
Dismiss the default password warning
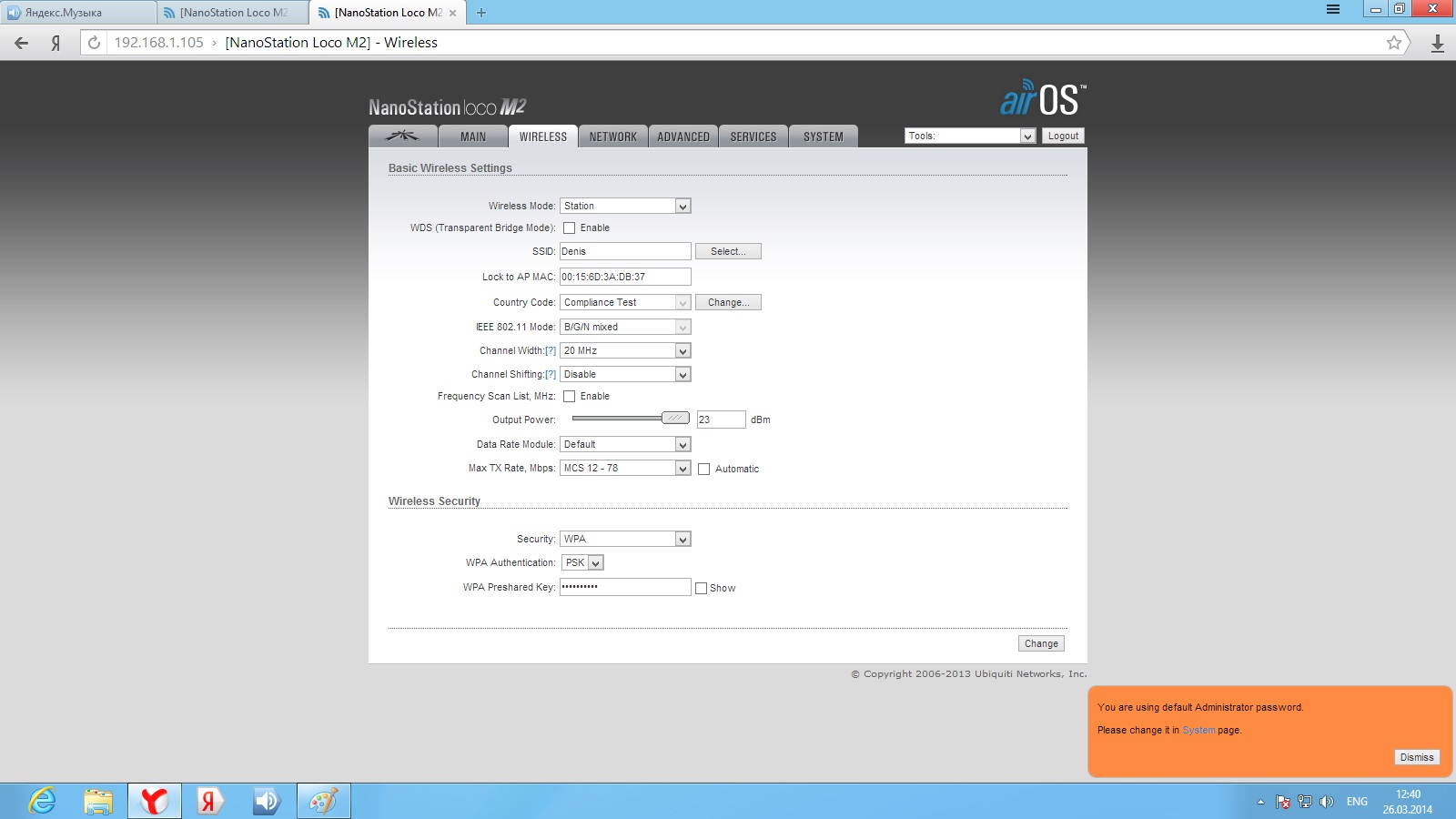(x=1417, y=758)
